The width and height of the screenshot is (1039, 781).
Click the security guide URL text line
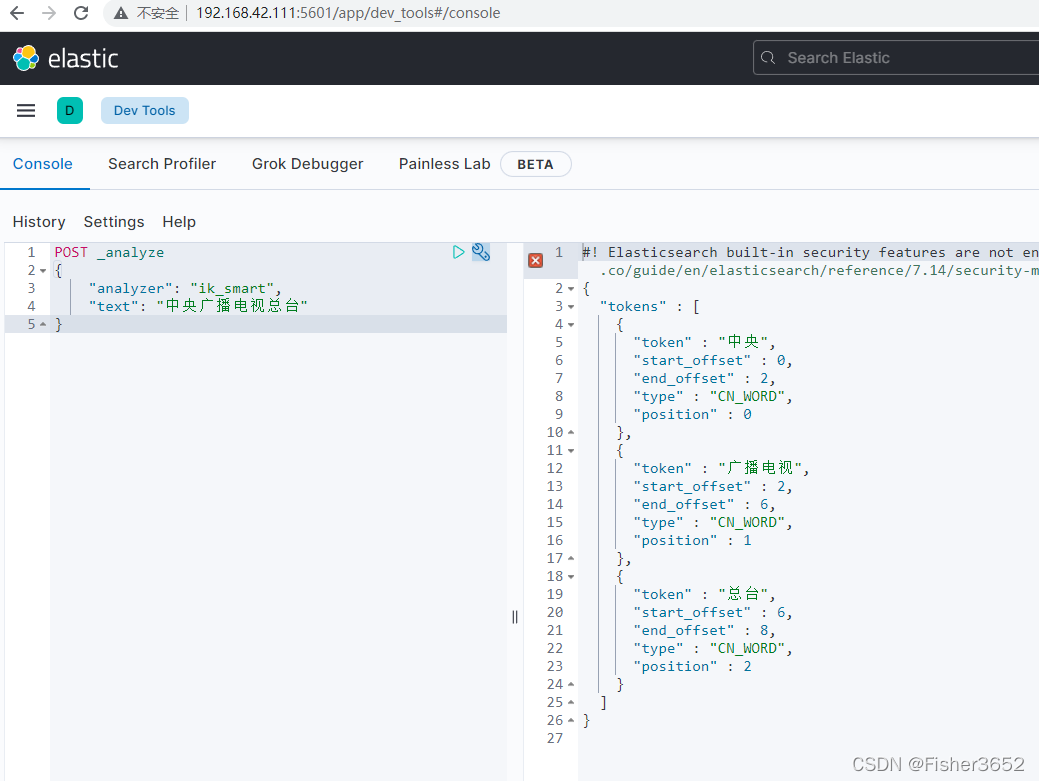(819, 270)
